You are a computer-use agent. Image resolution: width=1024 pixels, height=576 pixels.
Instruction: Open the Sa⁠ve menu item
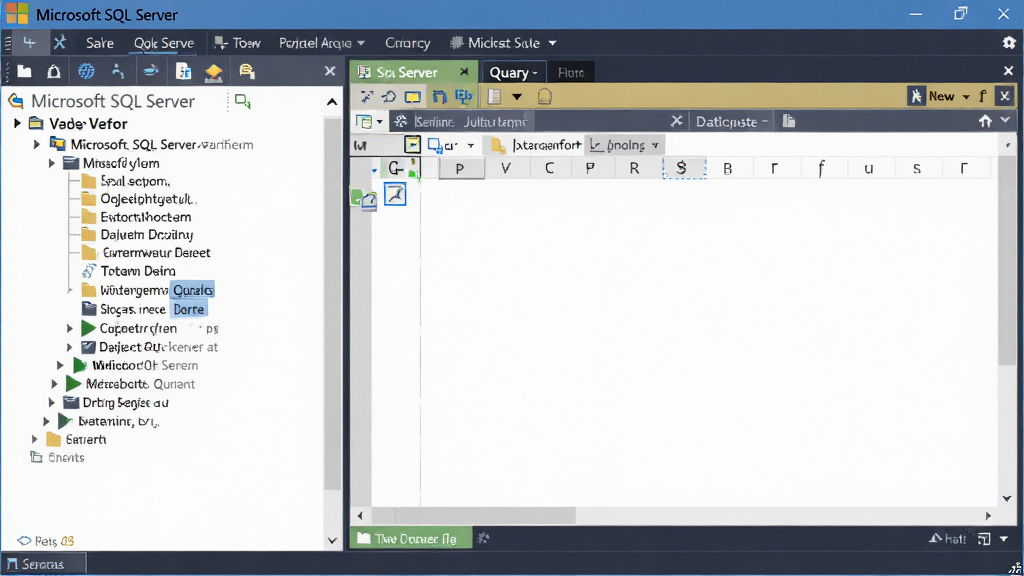100,43
